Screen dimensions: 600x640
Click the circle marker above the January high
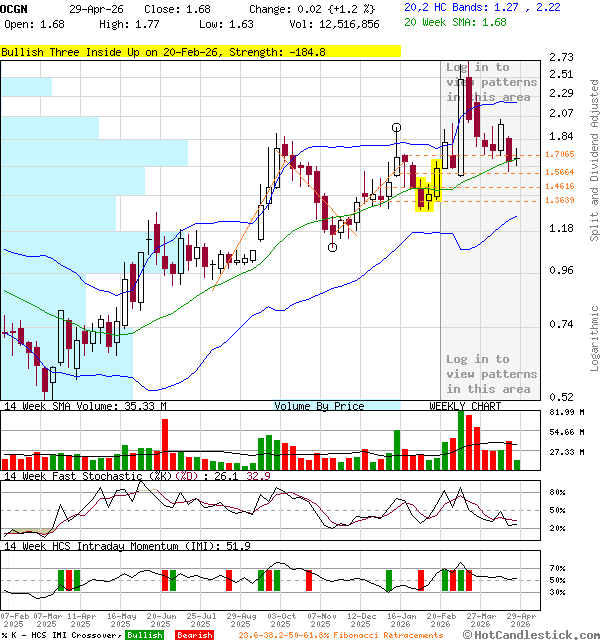point(397,127)
